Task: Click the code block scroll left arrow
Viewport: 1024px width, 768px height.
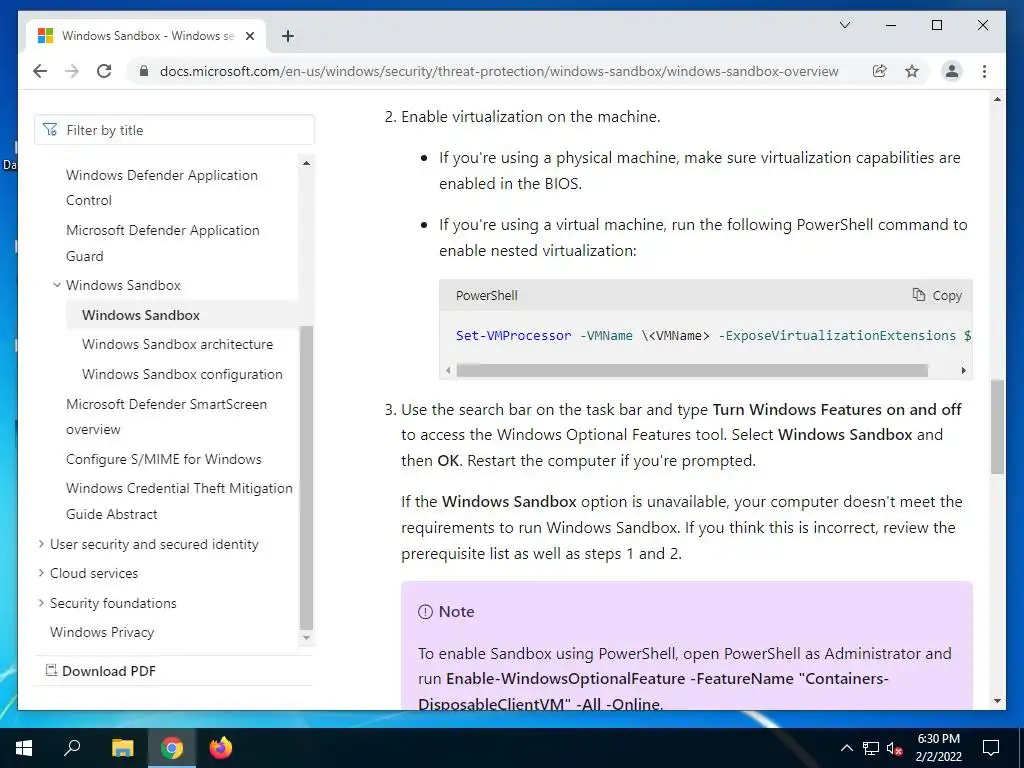Action: click(x=448, y=370)
